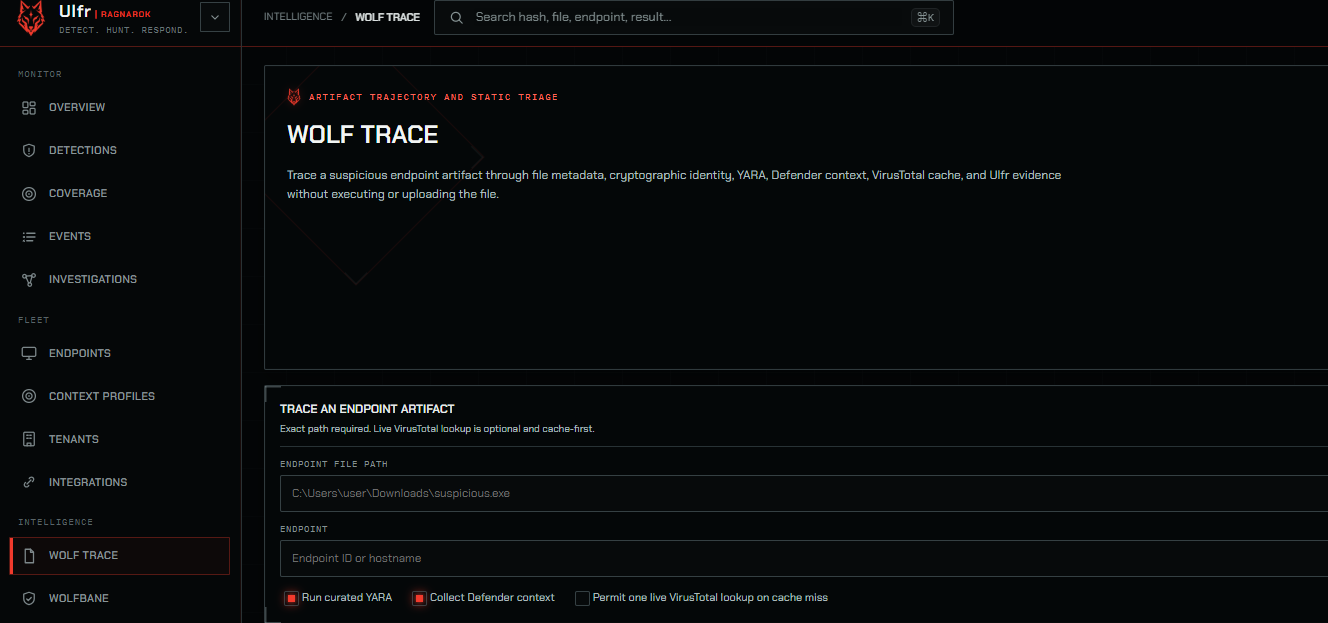Click the ⌘K shortcut badge
The image size is (1328, 623).
(x=925, y=17)
